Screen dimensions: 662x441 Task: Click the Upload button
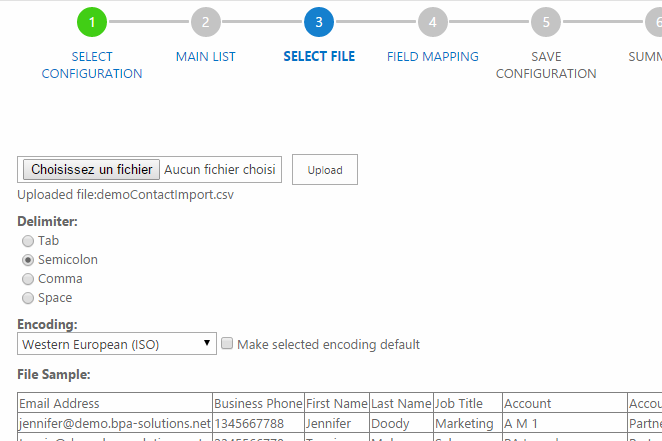[x=325, y=170]
